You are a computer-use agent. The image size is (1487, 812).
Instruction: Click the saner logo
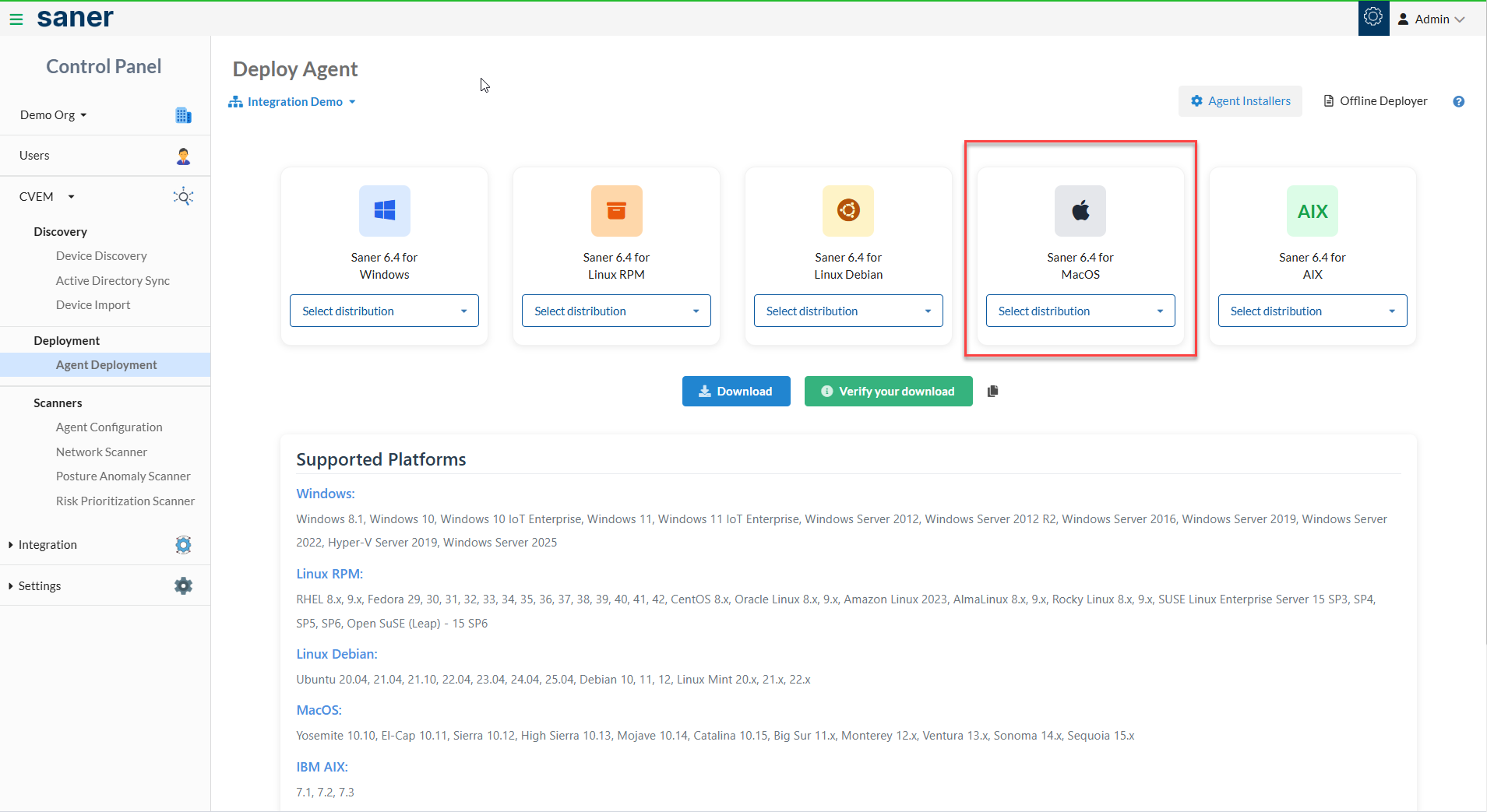[x=76, y=17]
